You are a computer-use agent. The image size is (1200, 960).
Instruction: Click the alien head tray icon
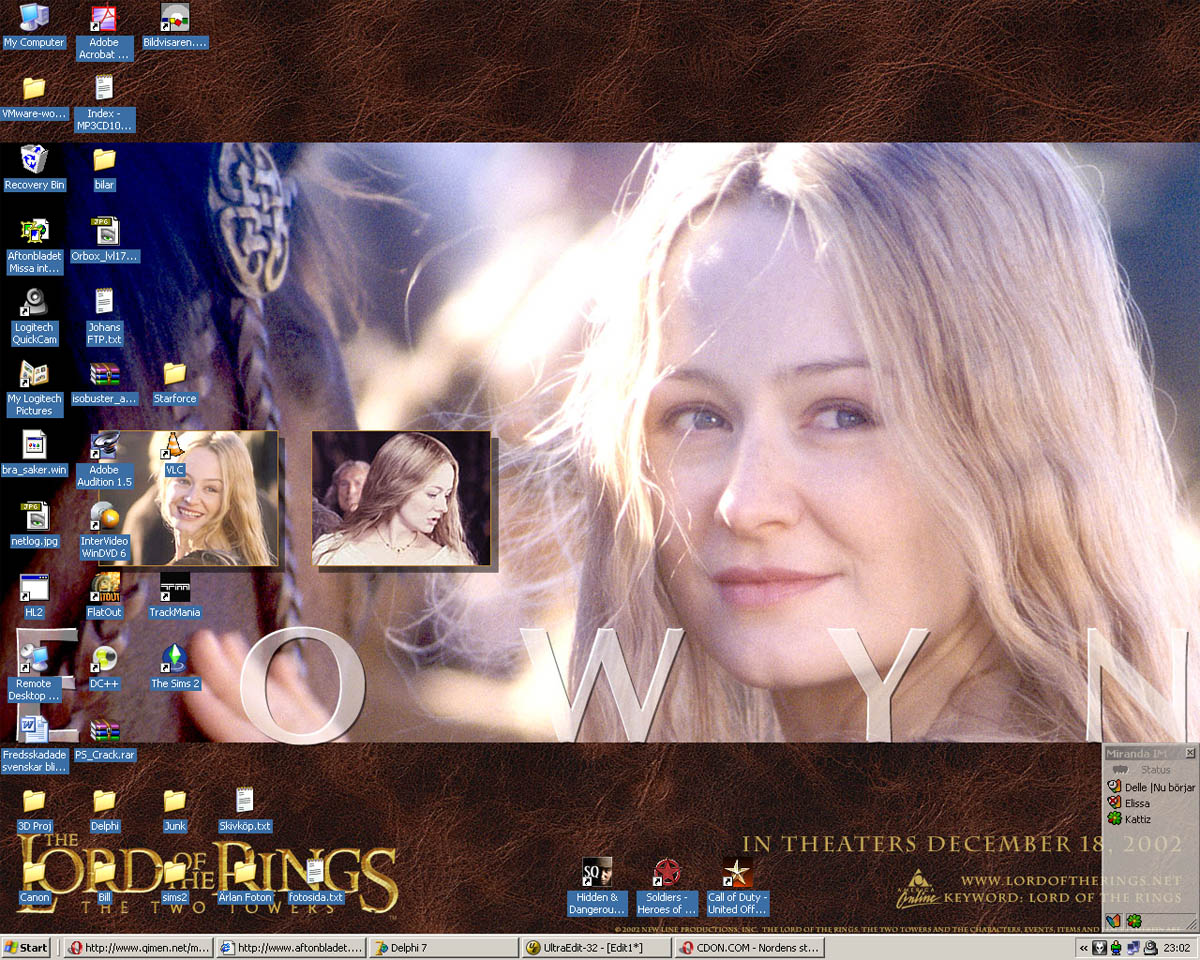[1100, 948]
